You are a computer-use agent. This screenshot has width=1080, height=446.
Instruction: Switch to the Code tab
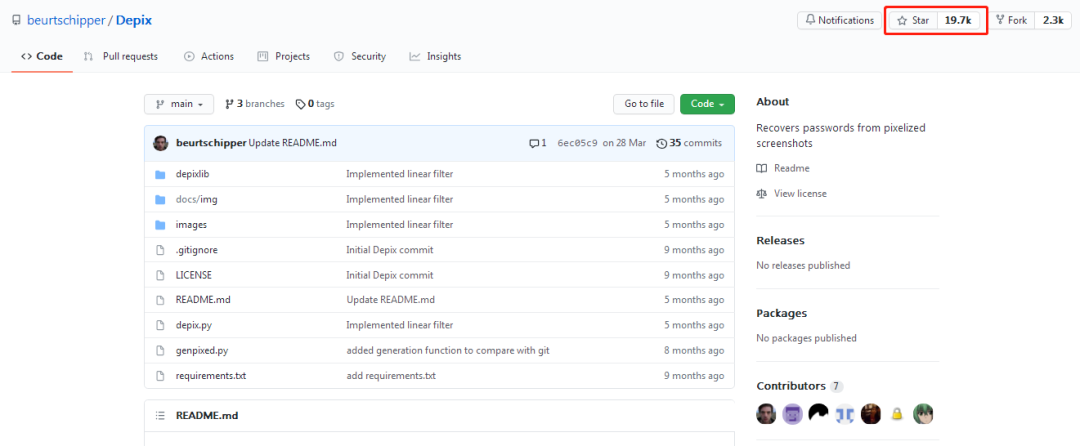pos(42,56)
